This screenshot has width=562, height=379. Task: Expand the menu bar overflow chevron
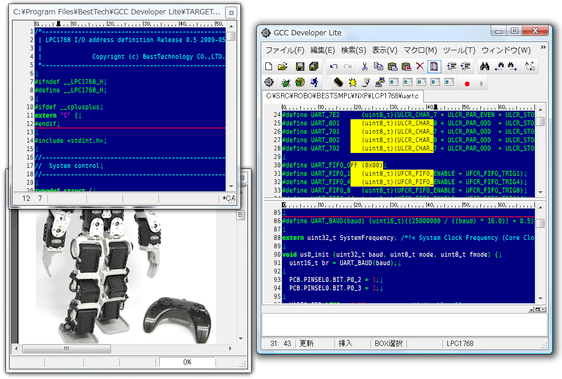(543, 47)
